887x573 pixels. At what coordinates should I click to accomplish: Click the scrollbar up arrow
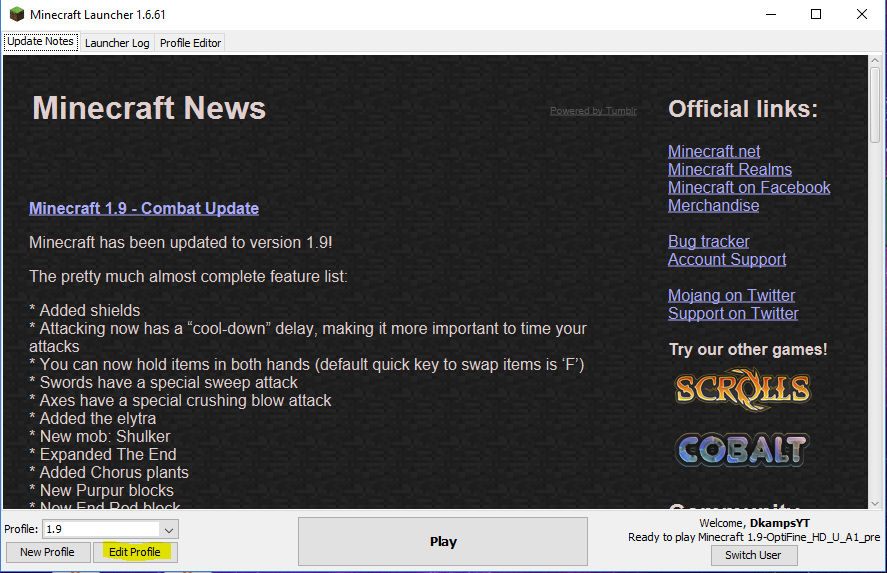click(875, 60)
